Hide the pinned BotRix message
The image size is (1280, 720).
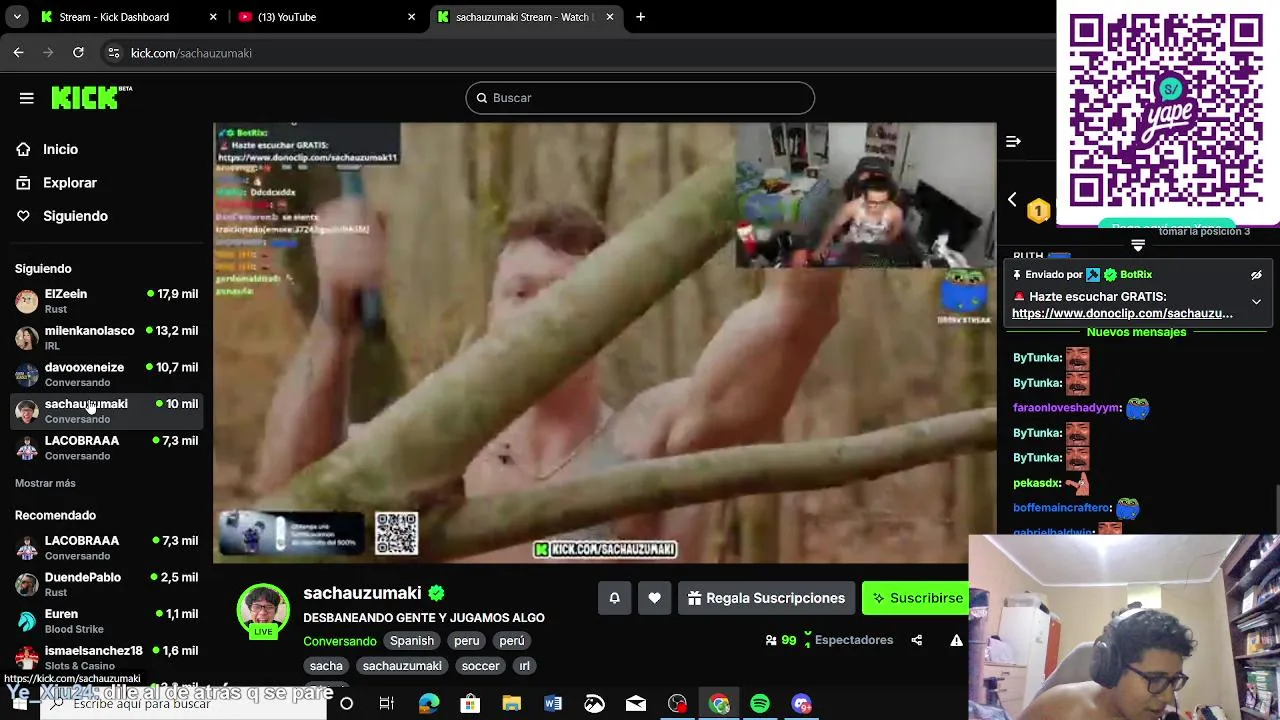(1257, 275)
